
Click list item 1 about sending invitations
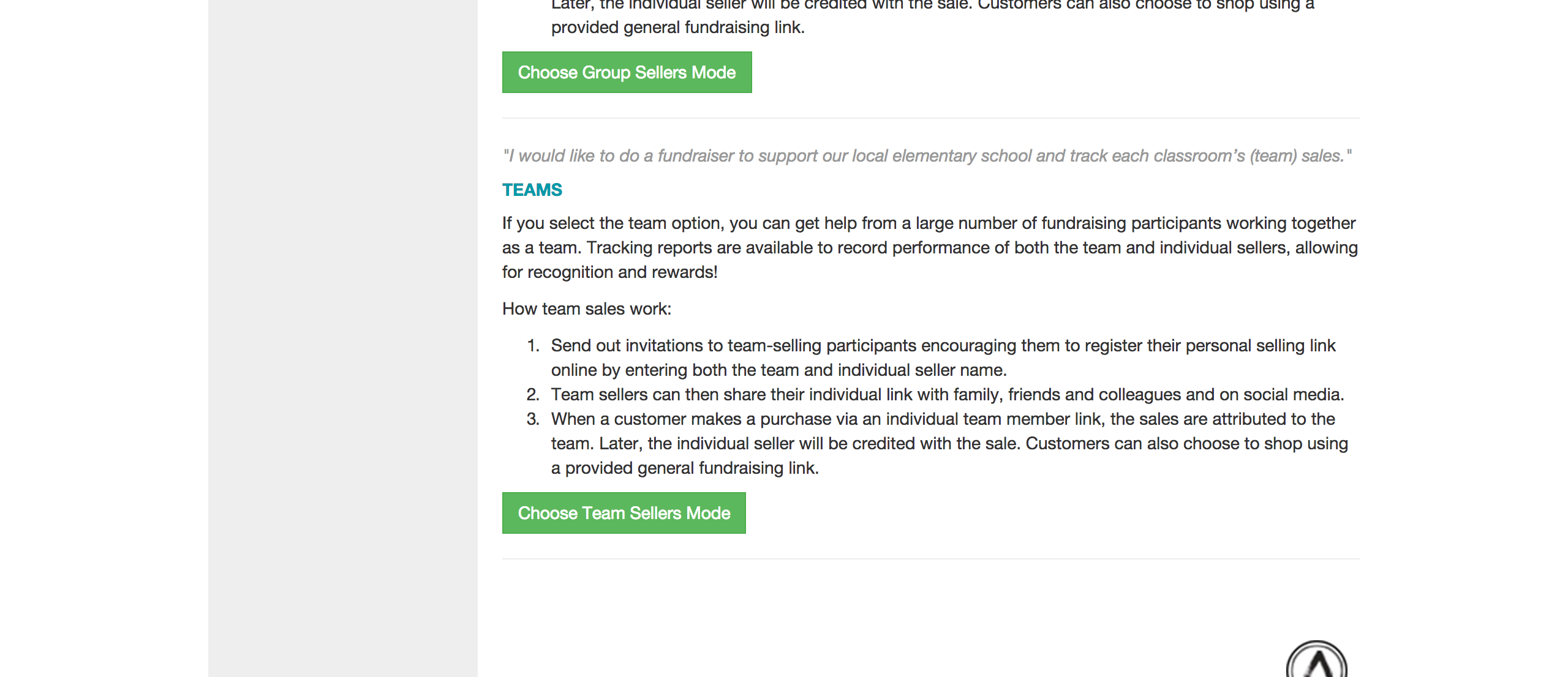[943, 345]
